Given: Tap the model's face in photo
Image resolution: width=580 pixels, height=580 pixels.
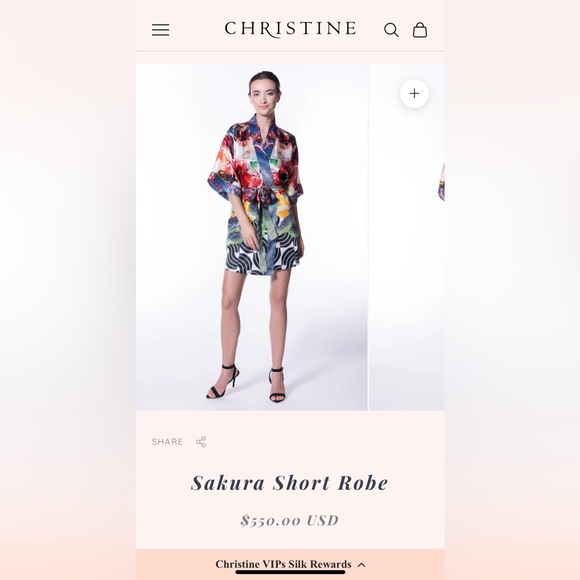Looking at the screenshot, I should [x=265, y=96].
